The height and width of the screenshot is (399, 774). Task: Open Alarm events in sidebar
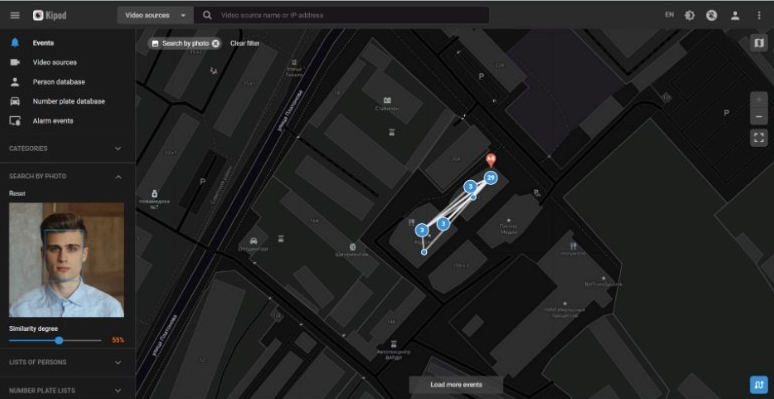[x=53, y=120]
